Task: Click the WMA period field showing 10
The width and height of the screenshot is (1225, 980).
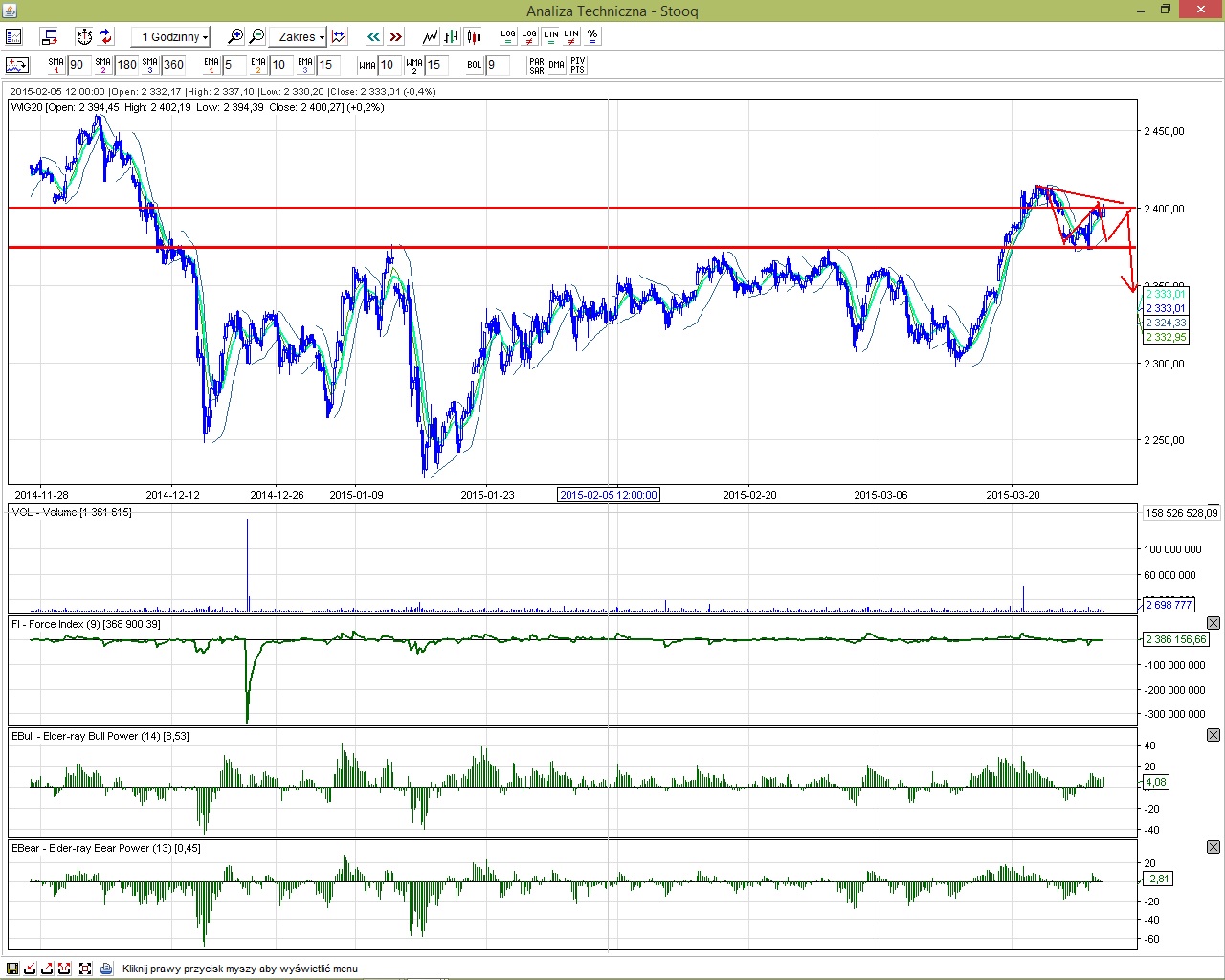Action: click(x=388, y=65)
